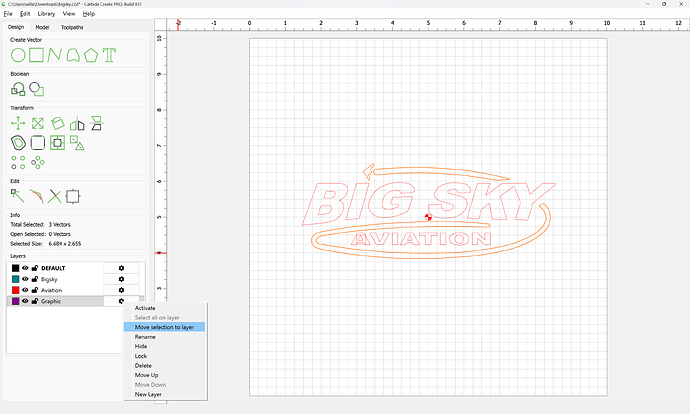This screenshot has width=690, height=414.
Task: Click the AVIATION text on canvas
Action: click(x=421, y=239)
